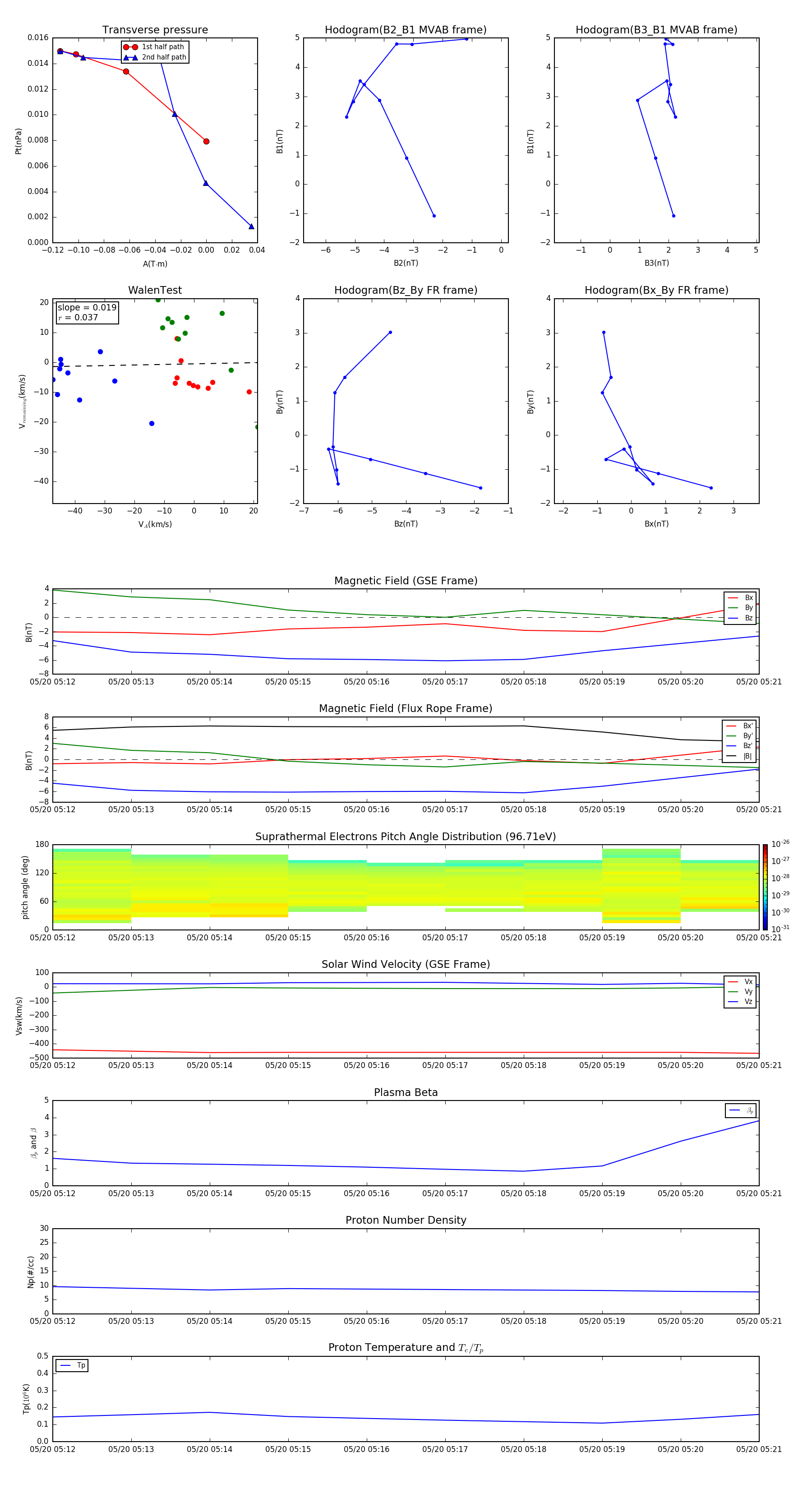Screen dimensions: 812x1489
Task: Click the 'slope = 0.019' annotation
Action: click(x=87, y=308)
